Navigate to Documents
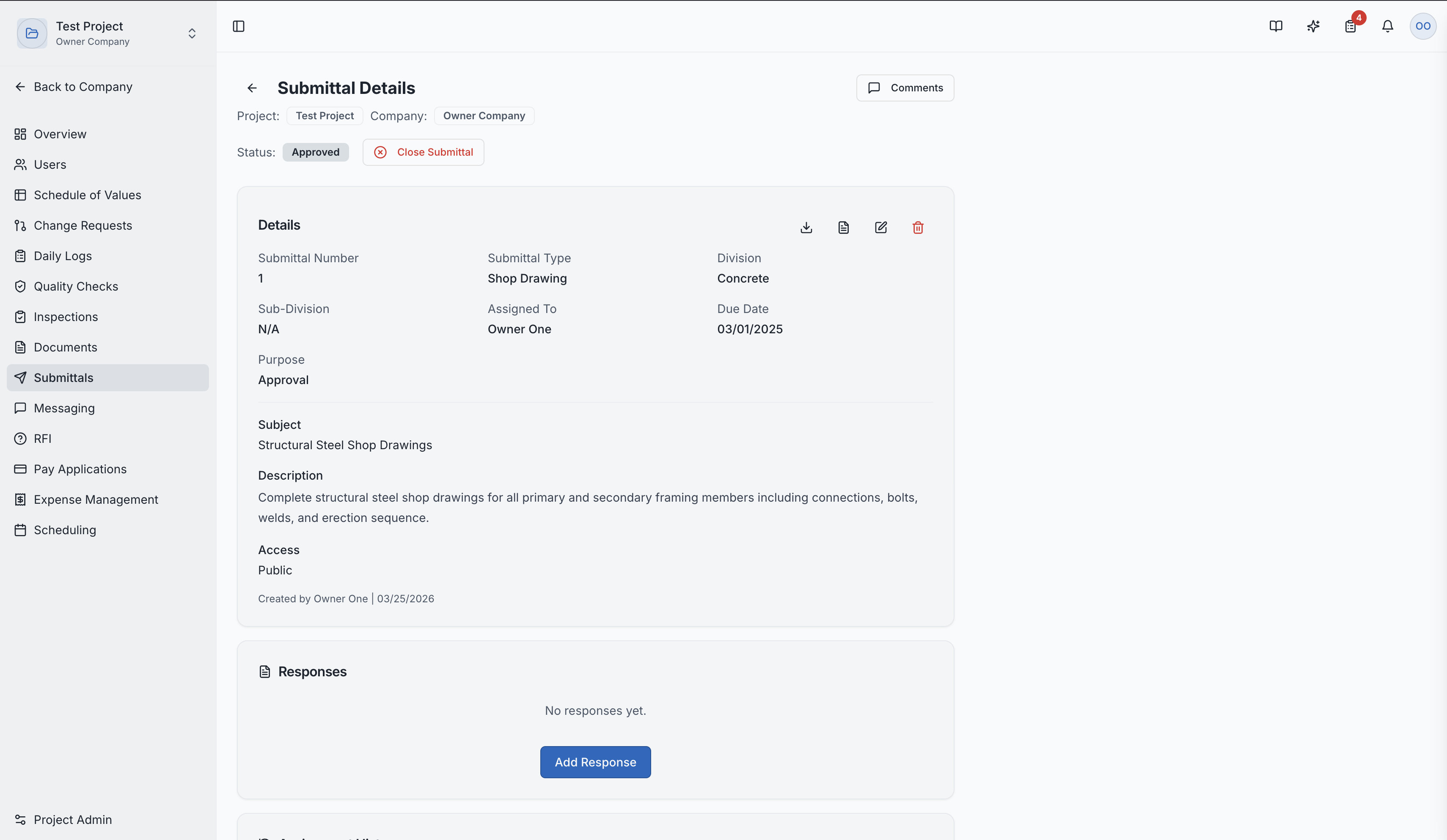The width and height of the screenshot is (1447, 840). point(108,347)
